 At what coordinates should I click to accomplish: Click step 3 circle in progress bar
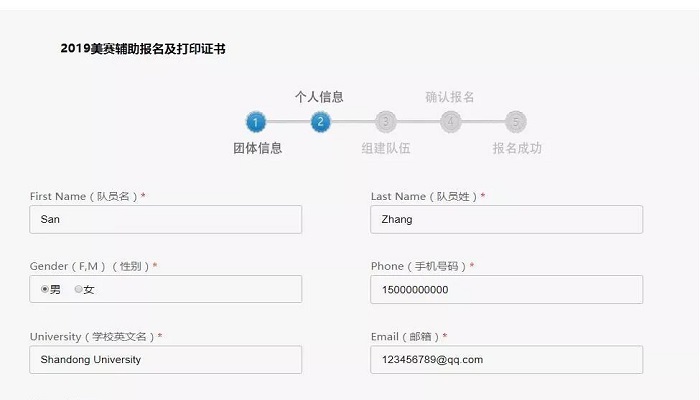pyautogui.click(x=386, y=122)
